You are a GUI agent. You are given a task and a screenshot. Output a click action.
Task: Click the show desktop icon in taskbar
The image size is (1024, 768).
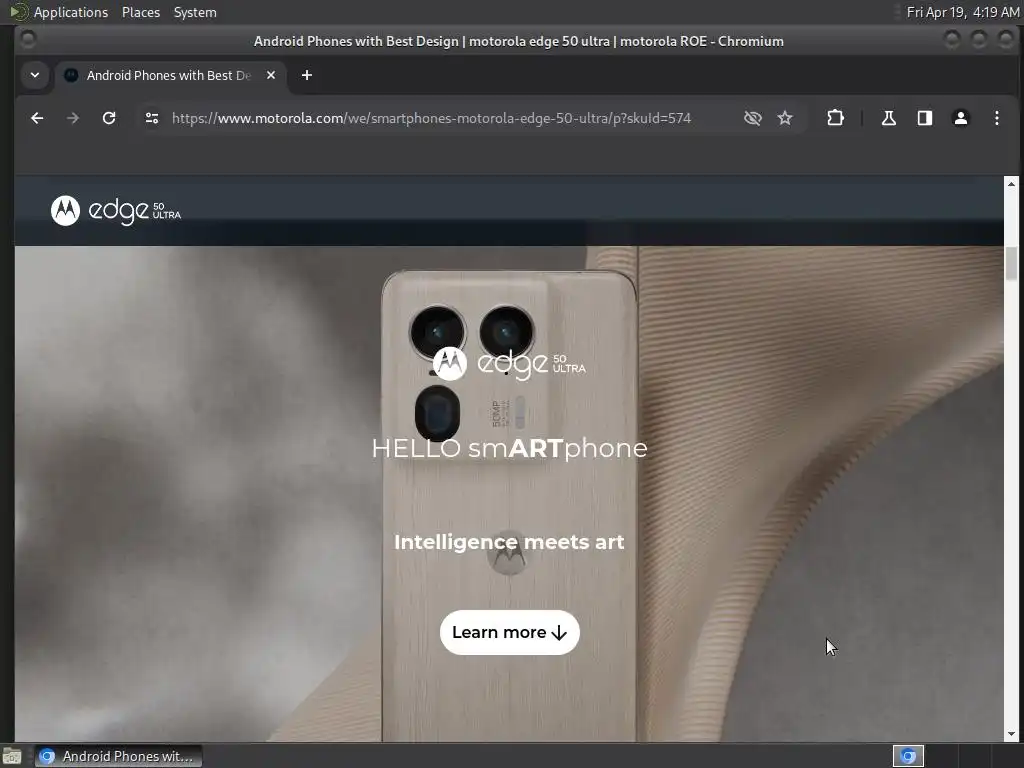click(12, 756)
